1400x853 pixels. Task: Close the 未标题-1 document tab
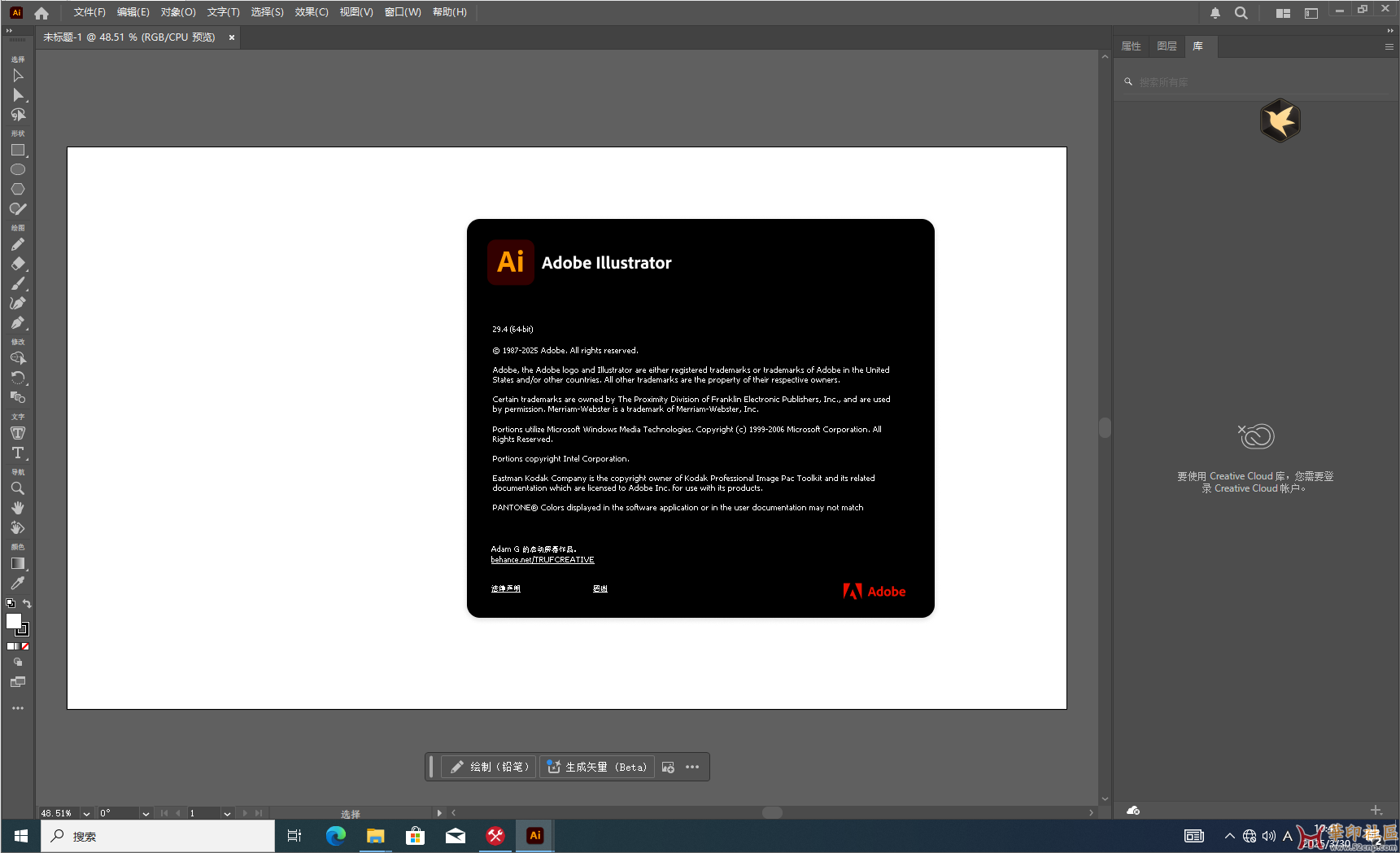tap(232, 37)
